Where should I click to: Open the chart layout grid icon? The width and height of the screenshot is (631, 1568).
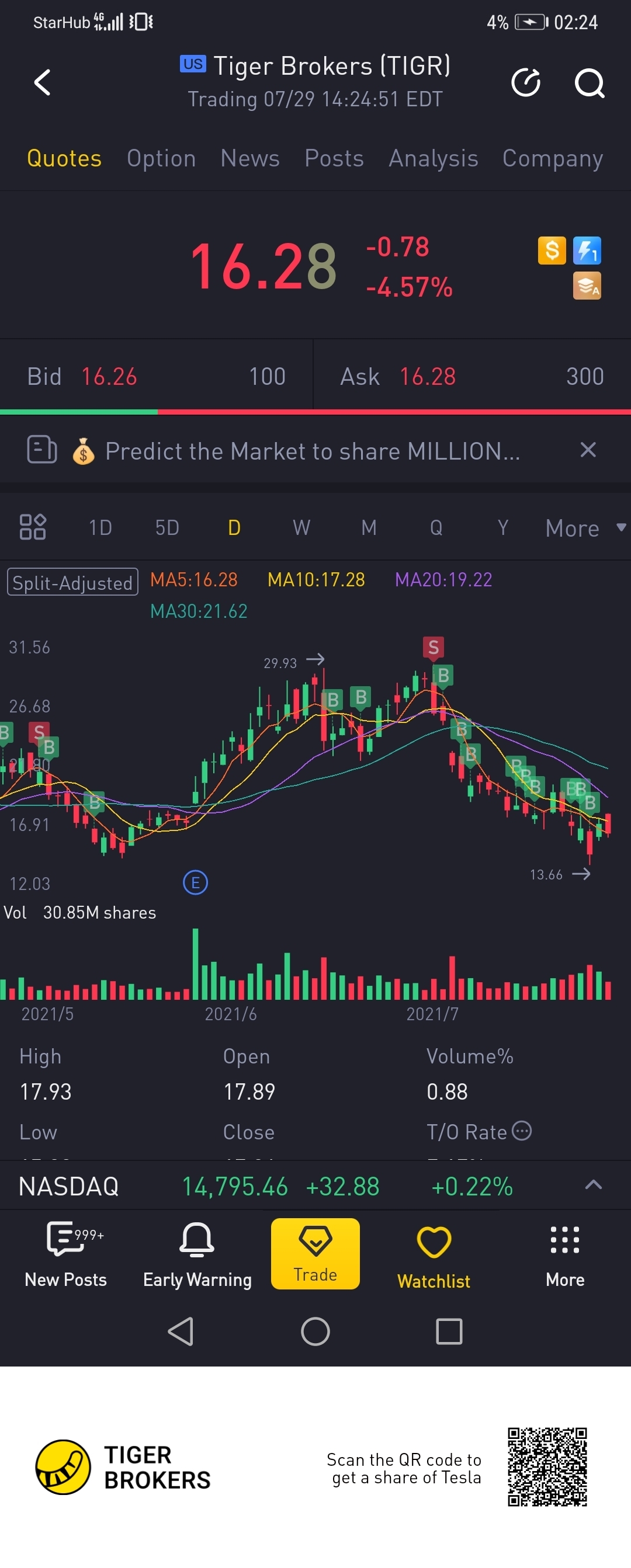point(33,527)
